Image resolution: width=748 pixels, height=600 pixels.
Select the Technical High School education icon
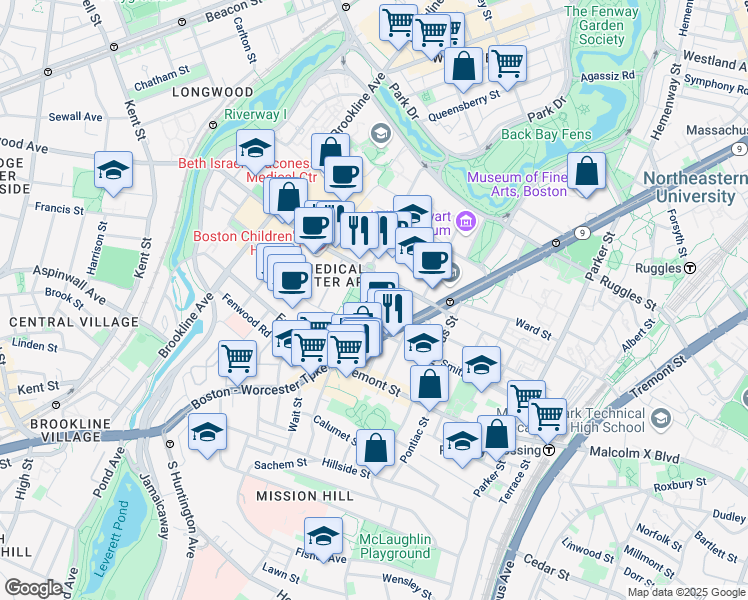tap(661, 418)
